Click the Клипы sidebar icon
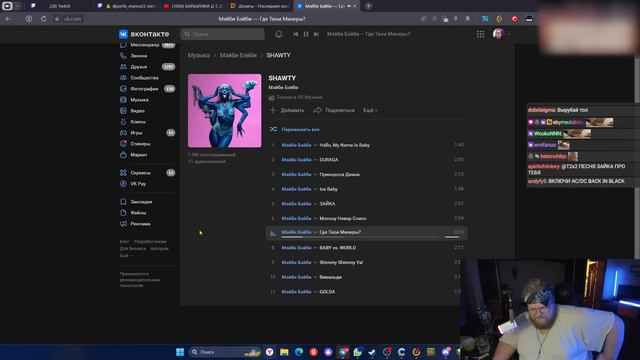Screen dimensions: 640x360 (x=123, y=122)
